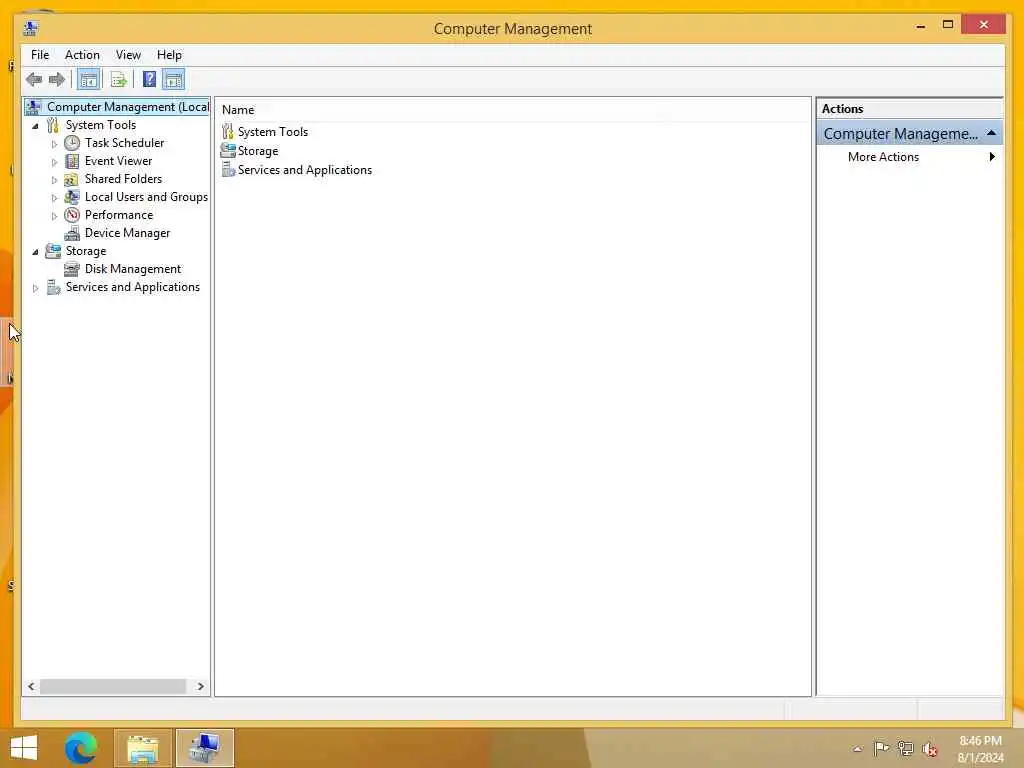Viewport: 1024px width, 768px height.
Task: Open the Windows Start button
Action: (x=24, y=748)
